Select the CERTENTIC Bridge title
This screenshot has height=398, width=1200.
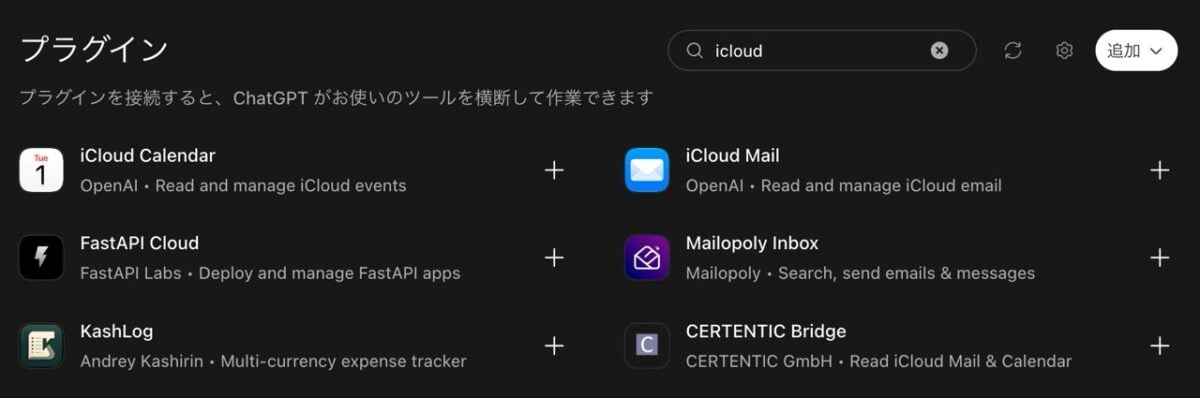766,331
